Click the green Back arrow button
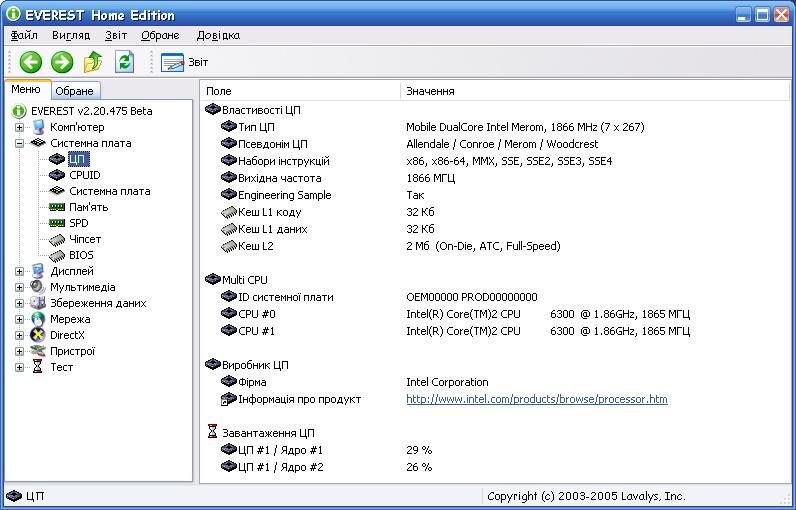The image size is (796, 510). (x=30, y=62)
